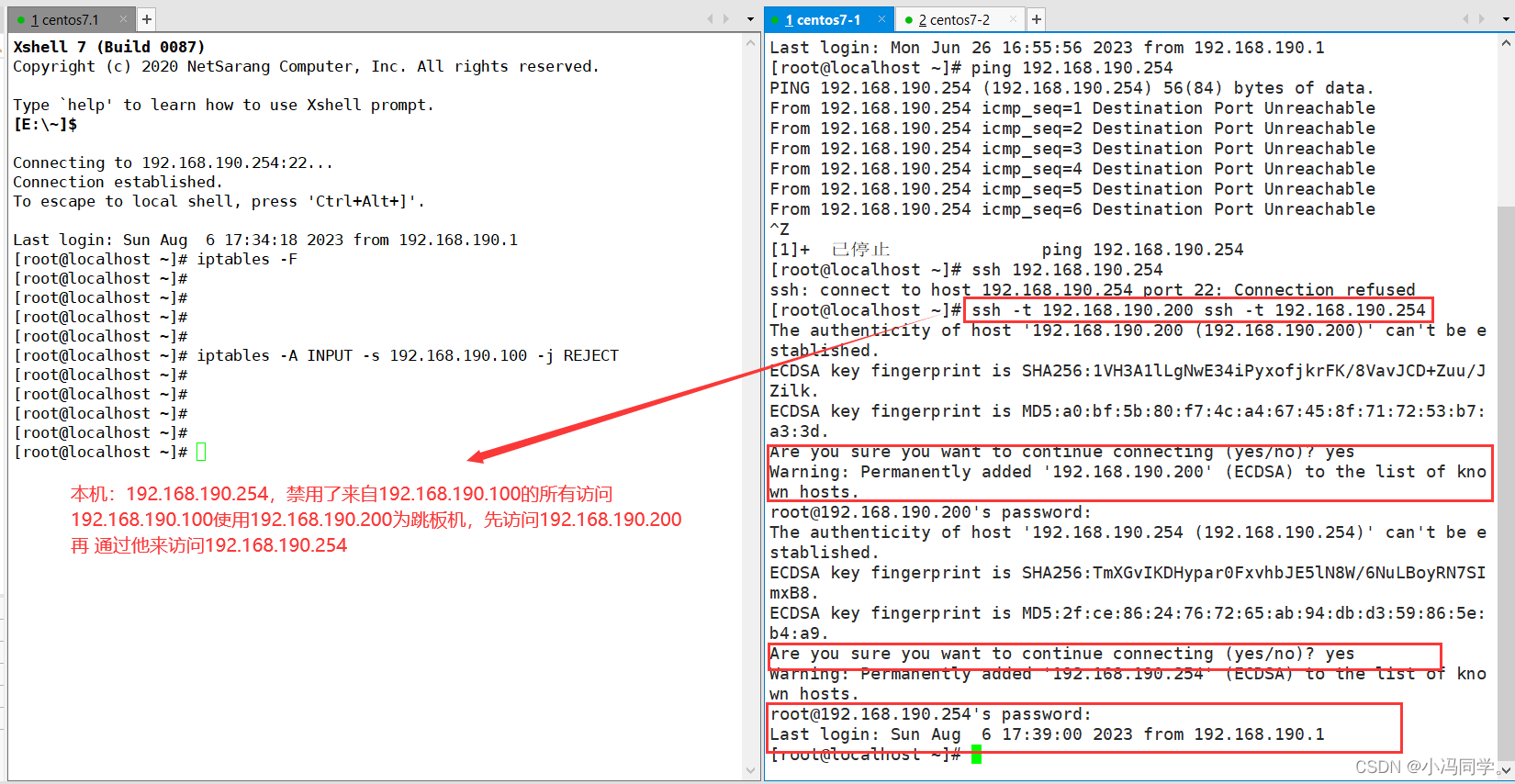Click 'Last login: Sun Aug 6 17:34:18' in left terminal
Screen dimensions: 1515x784
click(x=265, y=240)
